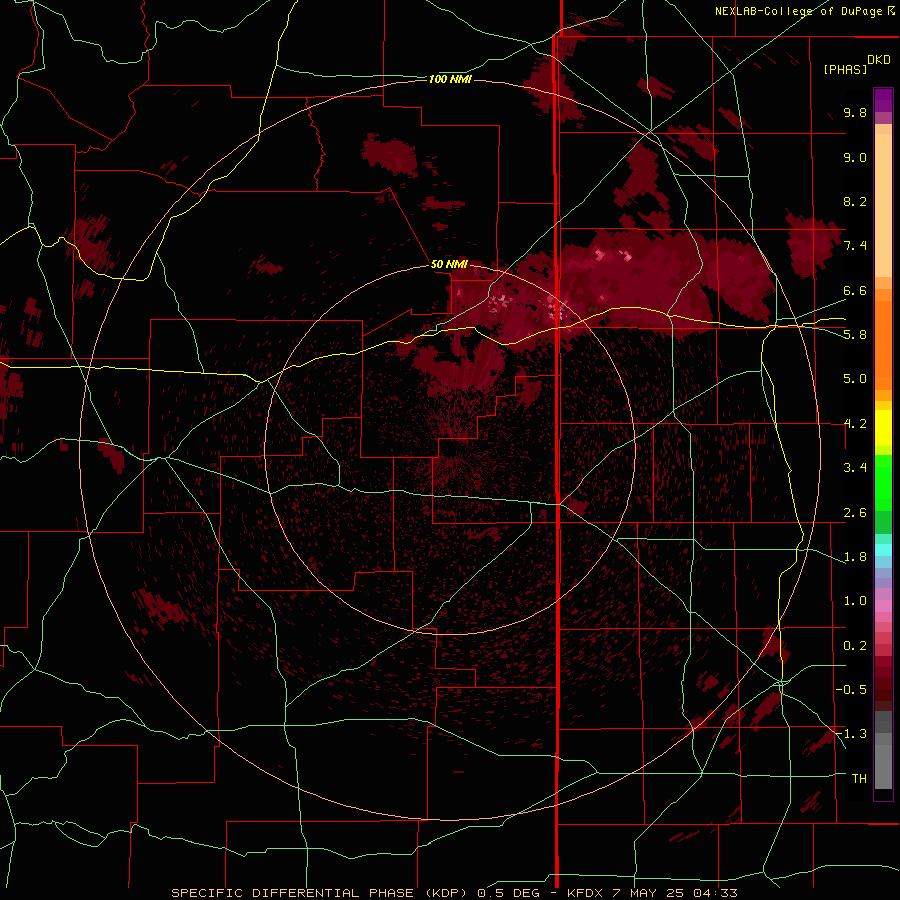The image size is (900, 900).
Task: Pick the orange segment of the color bar
Action: point(883,344)
